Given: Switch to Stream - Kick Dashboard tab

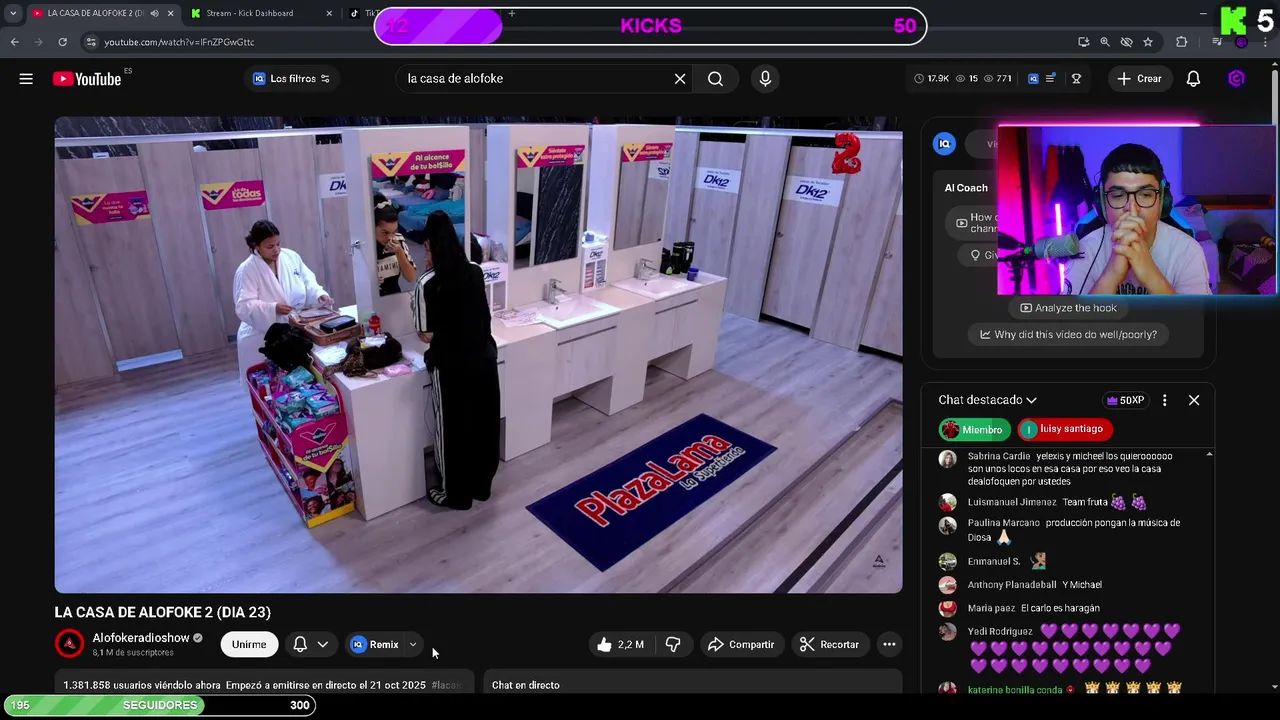Looking at the screenshot, I should pyautogui.click(x=250, y=13).
